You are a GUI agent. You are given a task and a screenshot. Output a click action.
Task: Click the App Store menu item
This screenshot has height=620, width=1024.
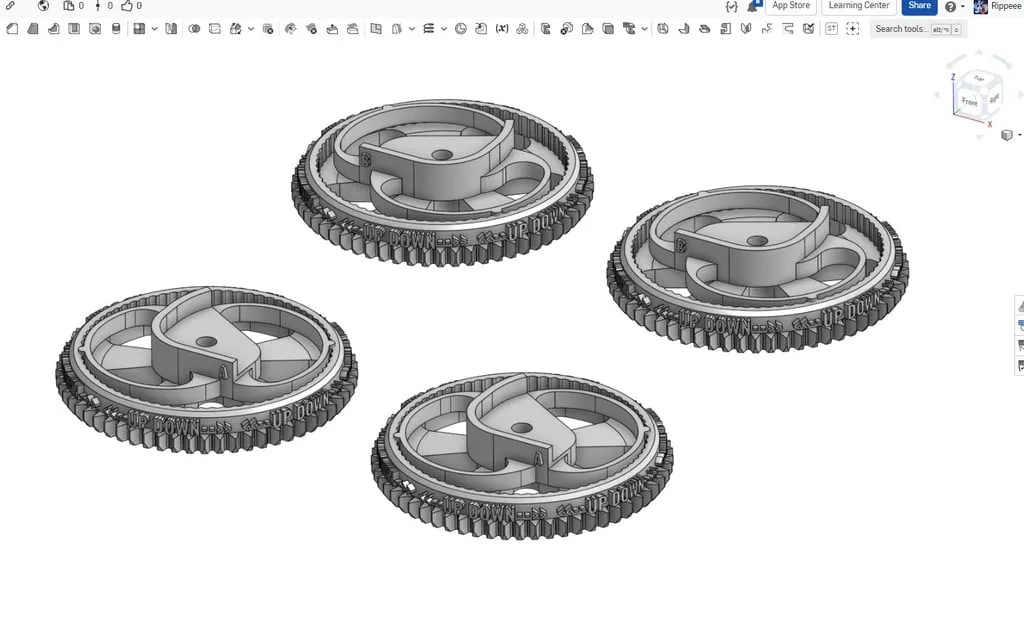791,6
